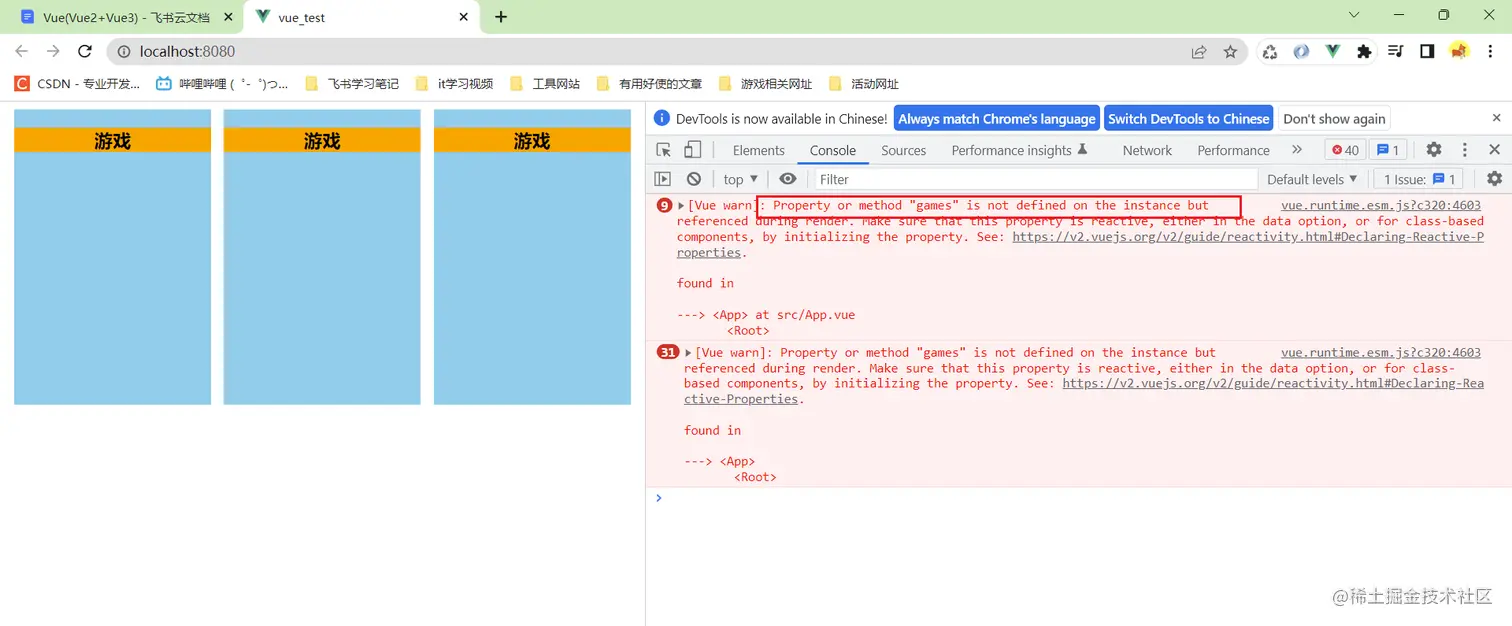Image resolution: width=1512 pixels, height=626 pixels.
Task: Click the share page icon
Action: 1199,52
